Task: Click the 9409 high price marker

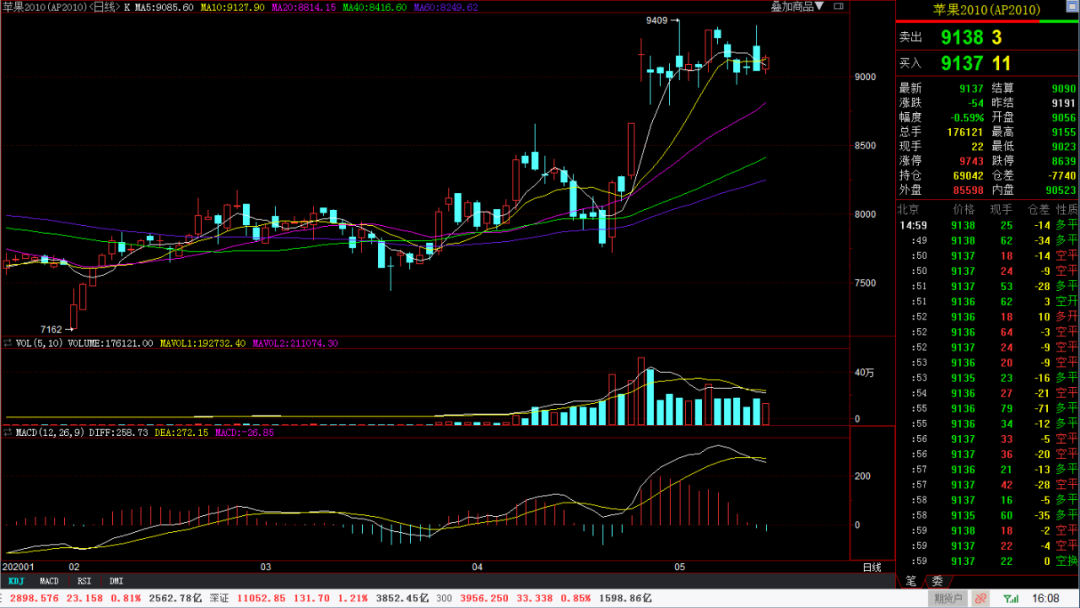Action: point(656,21)
